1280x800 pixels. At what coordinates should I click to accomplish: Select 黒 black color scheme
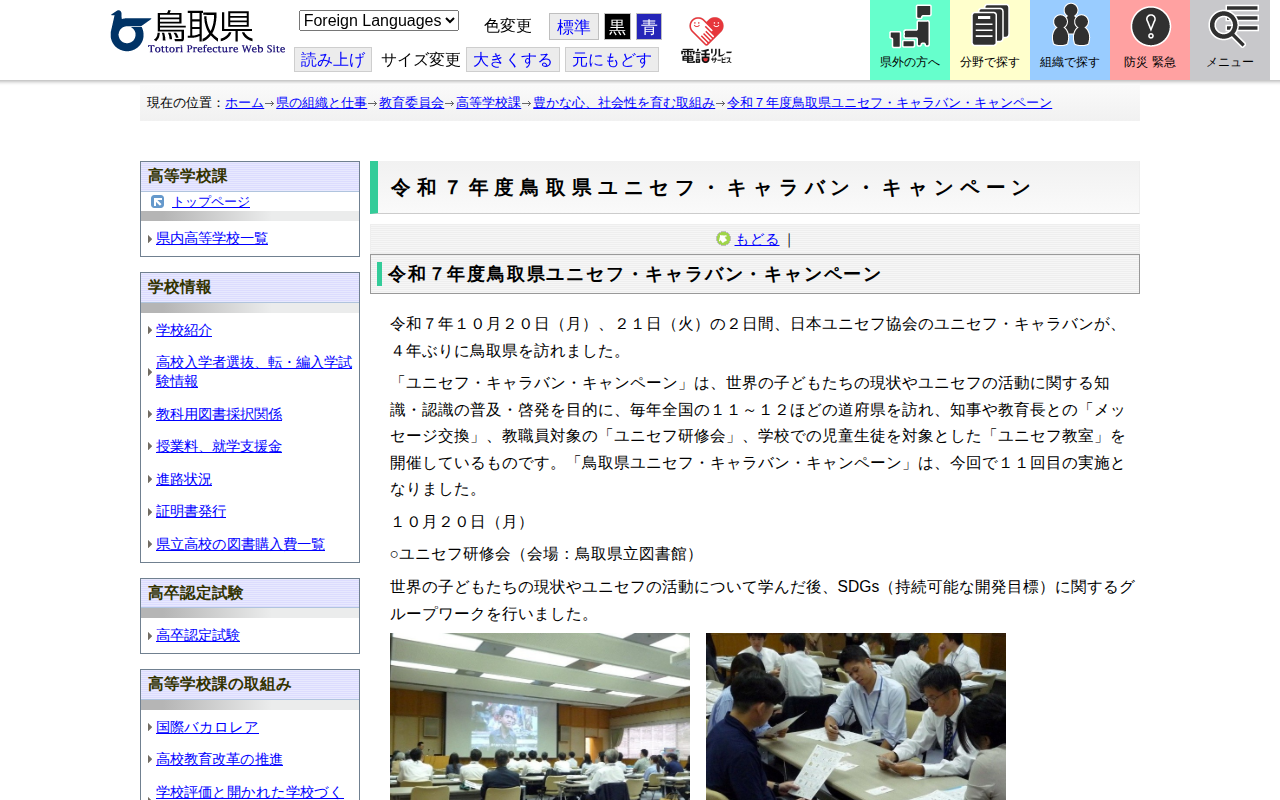618,27
